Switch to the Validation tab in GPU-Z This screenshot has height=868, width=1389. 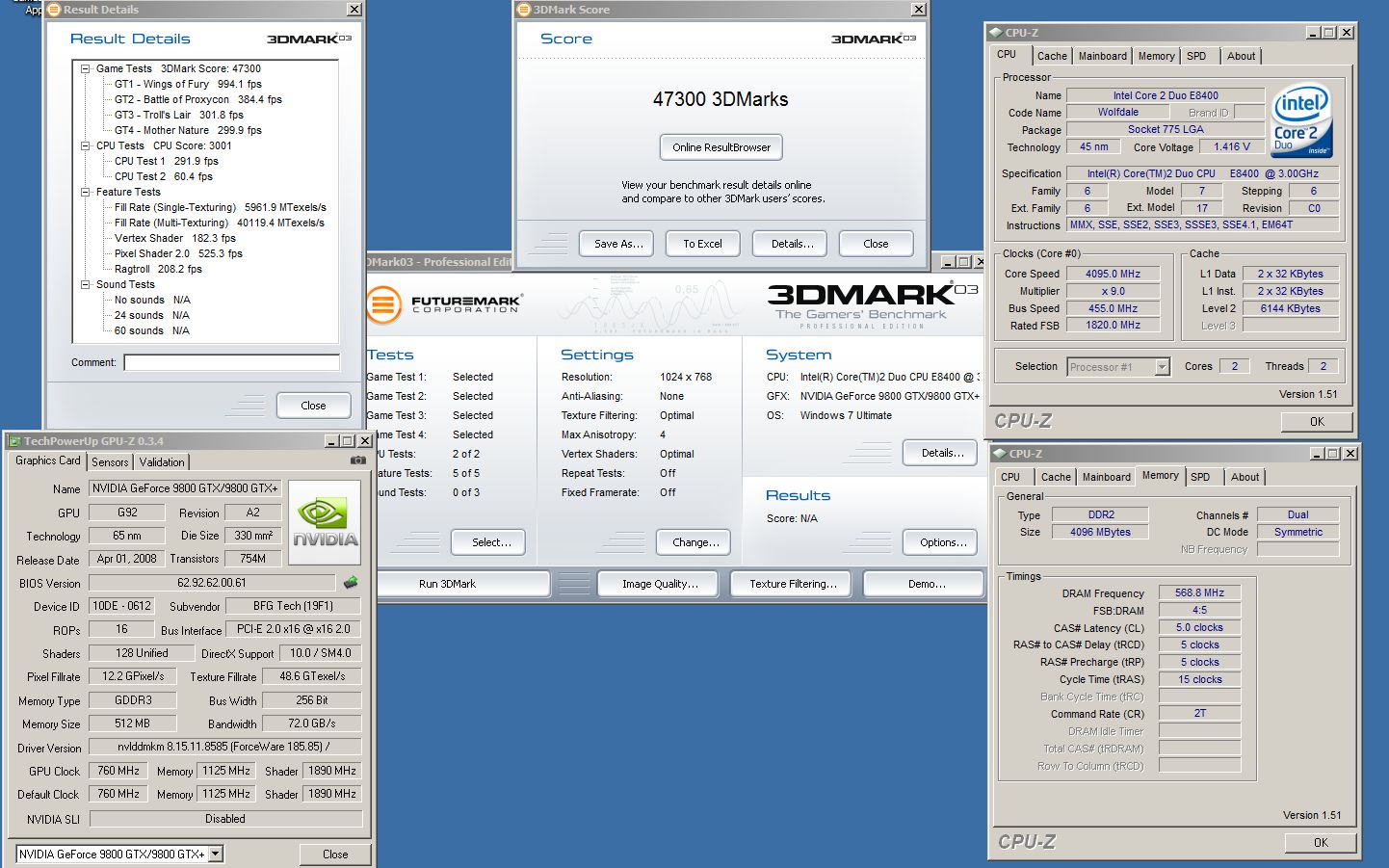162,462
